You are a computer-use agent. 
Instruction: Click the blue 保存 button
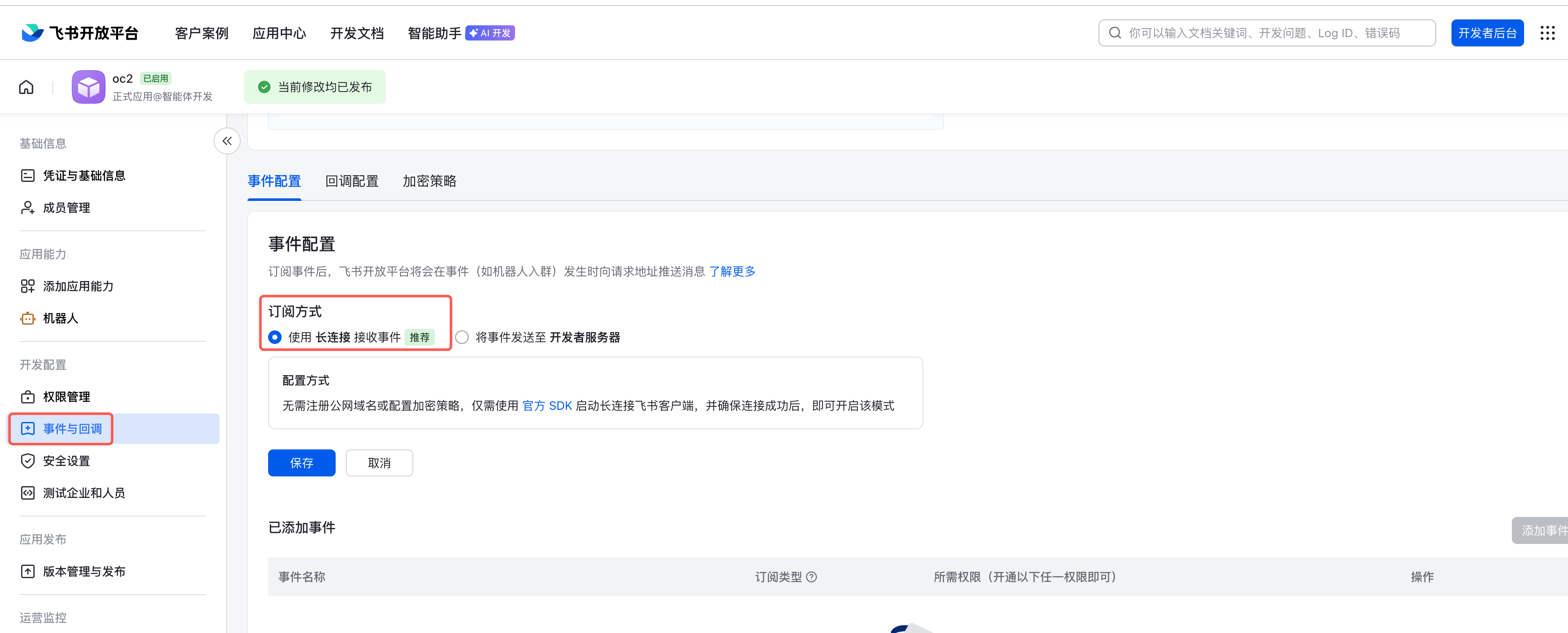[301, 463]
